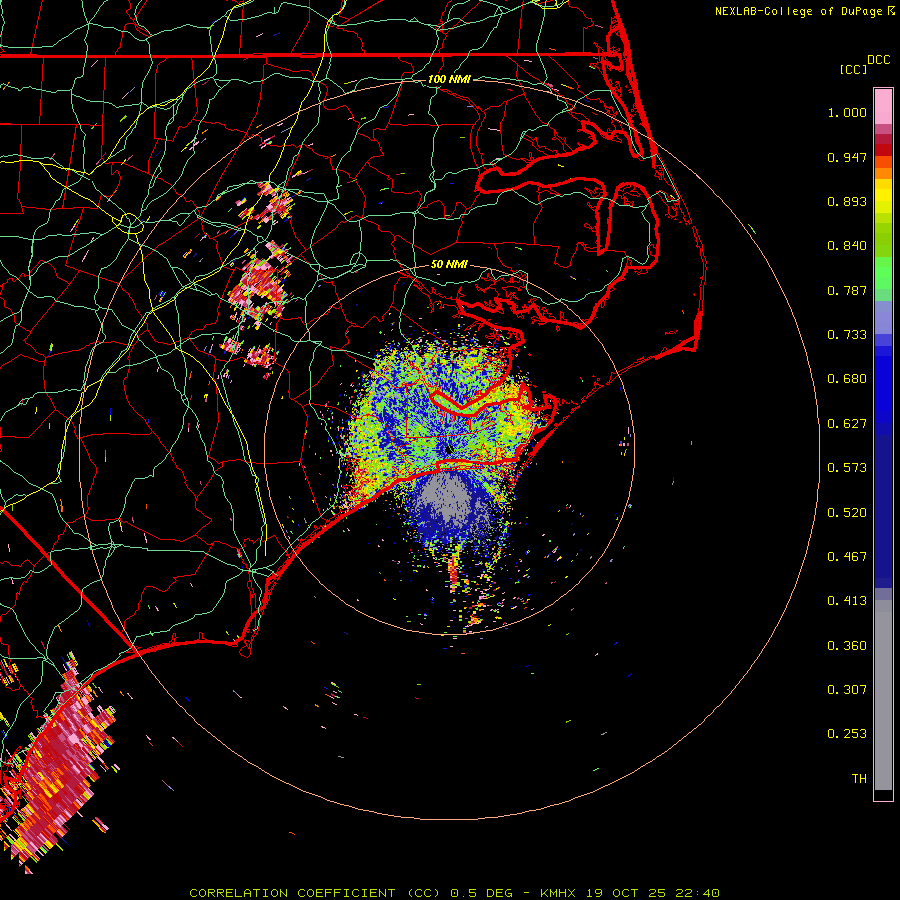Pick the light pink swatch atop the color bar
The width and height of the screenshot is (900, 900).
pos(883,107)
